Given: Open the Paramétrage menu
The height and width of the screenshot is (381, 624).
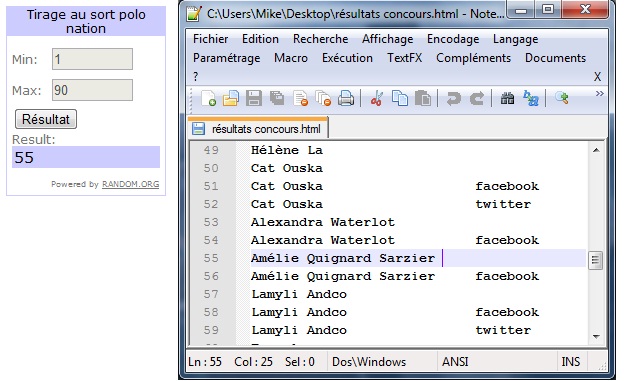Looking at the screenshot, I should click(226, 58).
